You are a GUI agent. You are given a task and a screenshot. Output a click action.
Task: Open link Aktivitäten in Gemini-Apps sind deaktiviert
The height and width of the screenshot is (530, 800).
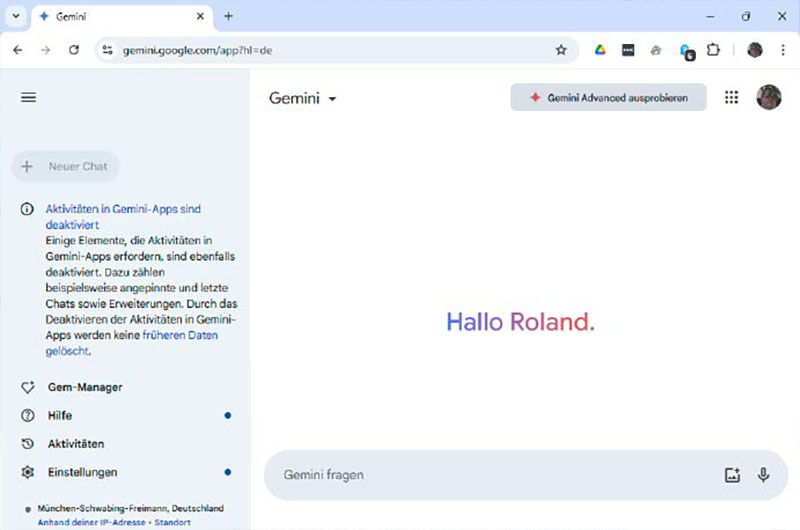coord(123,217)
